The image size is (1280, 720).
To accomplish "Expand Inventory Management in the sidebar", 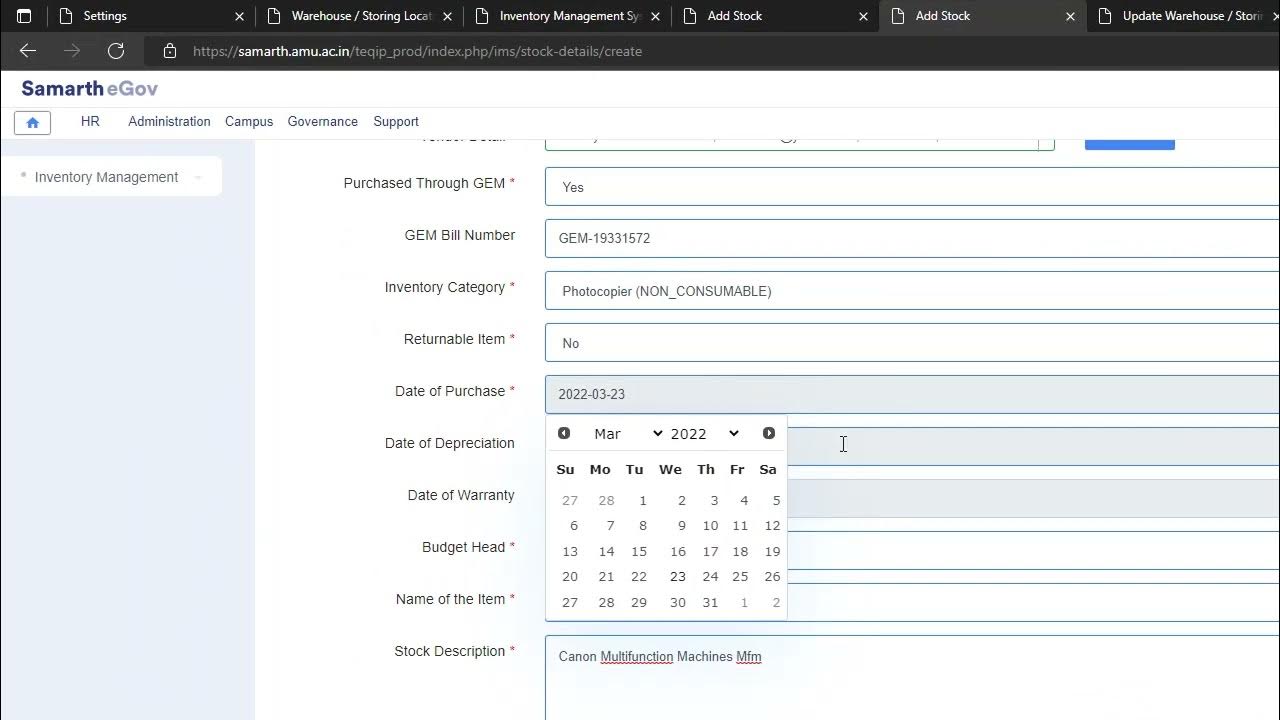I will (107, 177).
